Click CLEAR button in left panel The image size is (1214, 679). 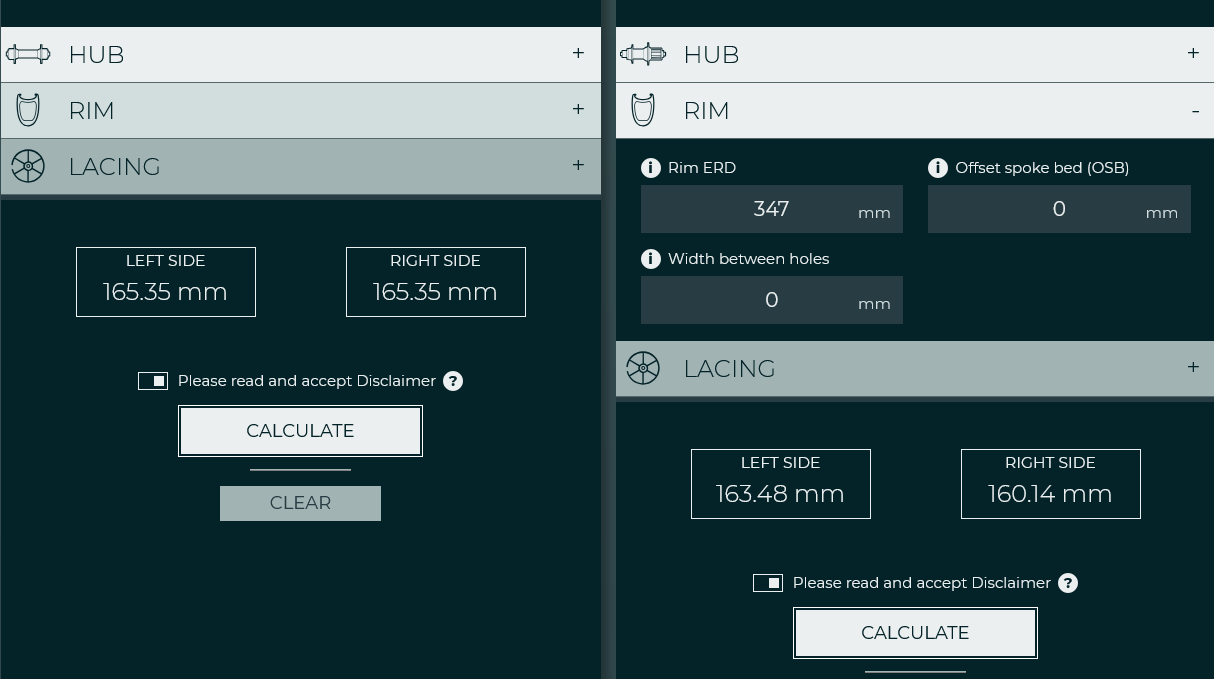pos(300,503)
